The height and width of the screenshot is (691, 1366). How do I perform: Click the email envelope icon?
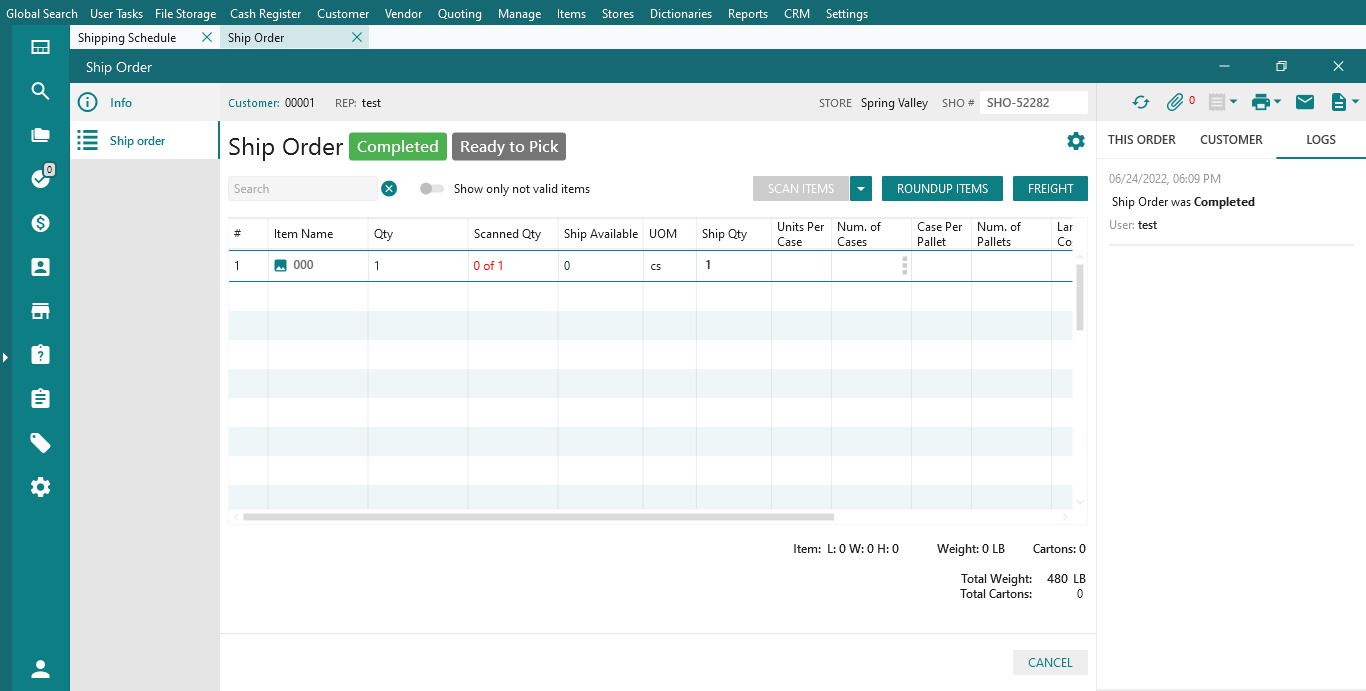point(1305,102)
